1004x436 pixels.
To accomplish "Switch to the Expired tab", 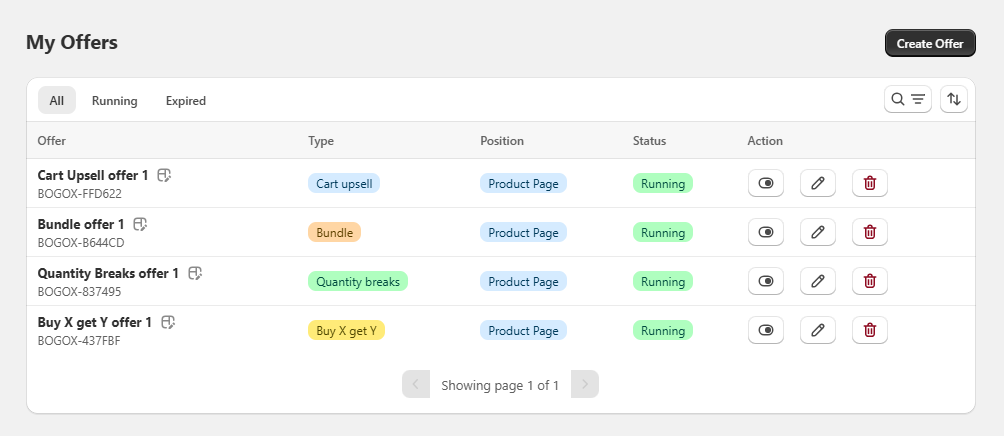I will [186, 101].
